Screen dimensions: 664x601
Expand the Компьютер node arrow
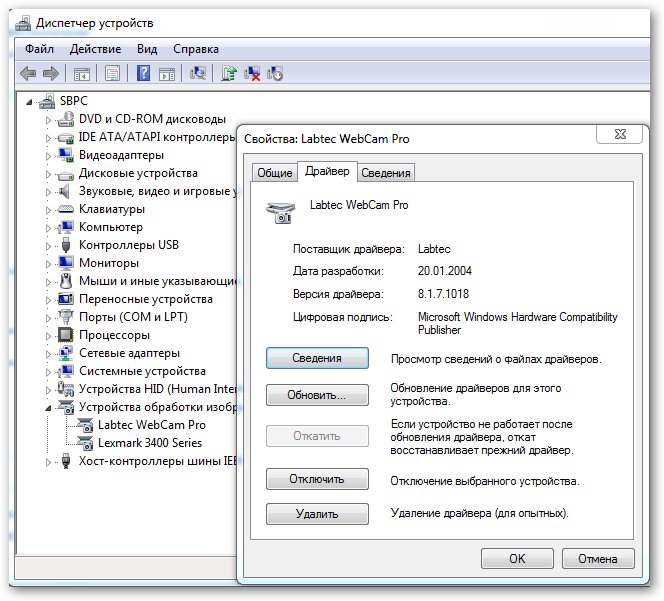[x=48, y=228]
